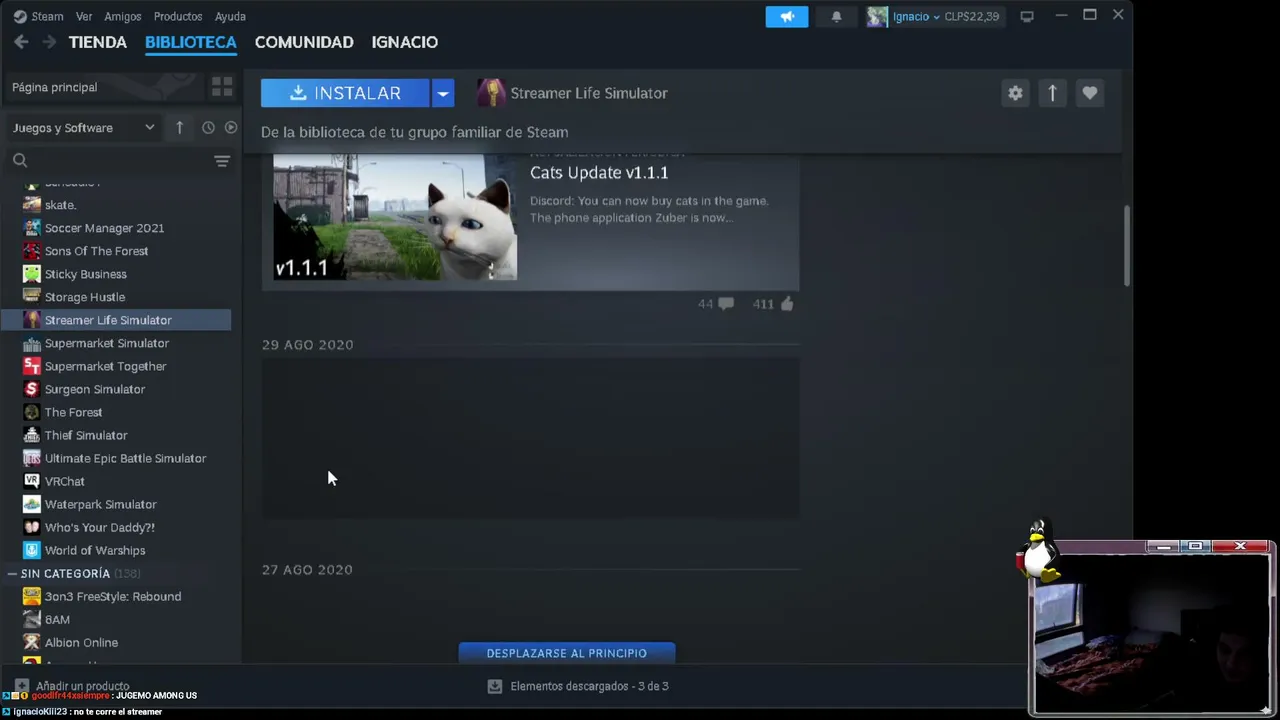This screenshot has height=720, width=1280.
Task: Click the Waterpark Simulator game icon
Action: click(x=32, y=504)
